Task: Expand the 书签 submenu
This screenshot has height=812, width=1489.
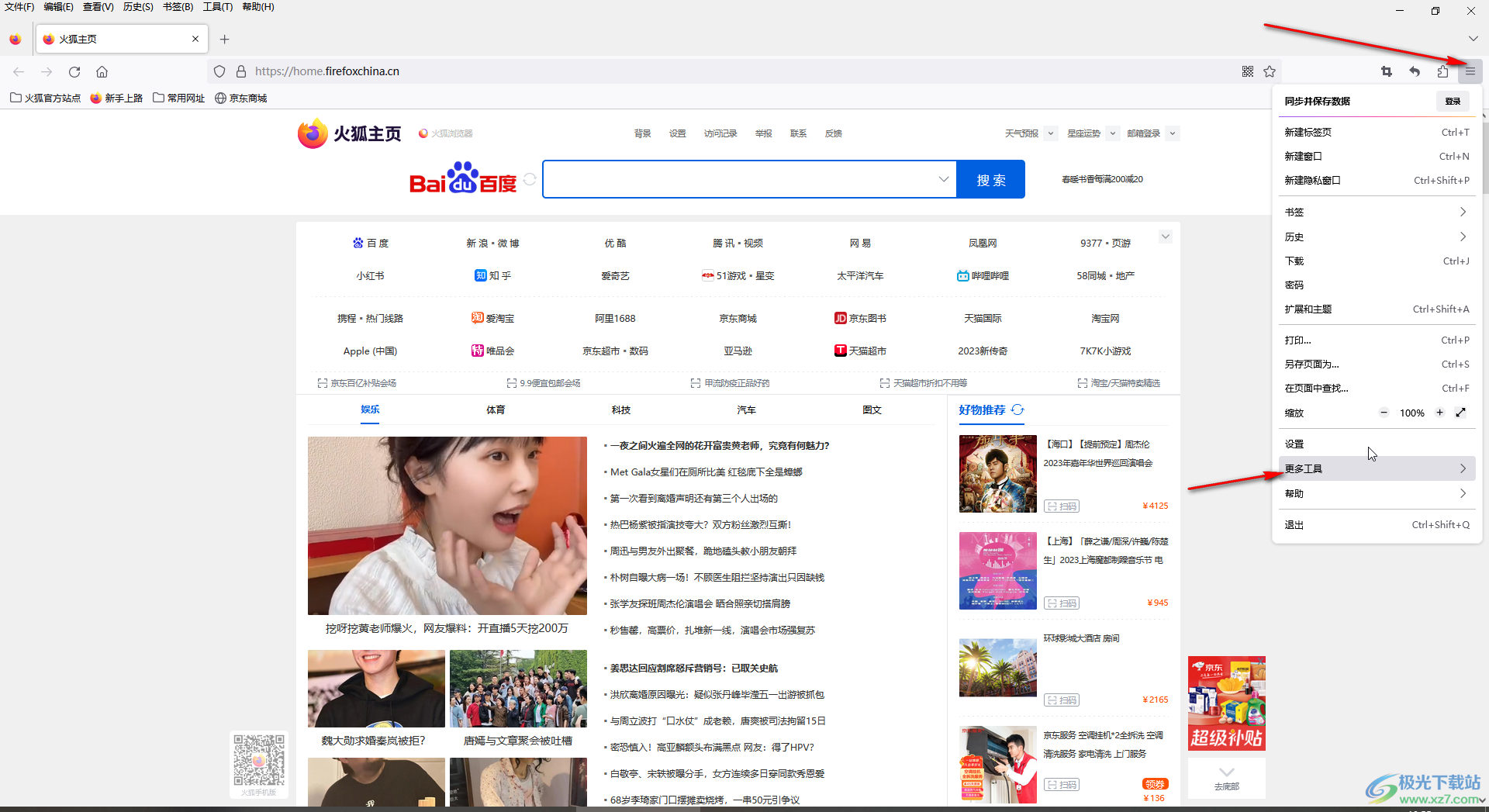Action: [1377, 212]
